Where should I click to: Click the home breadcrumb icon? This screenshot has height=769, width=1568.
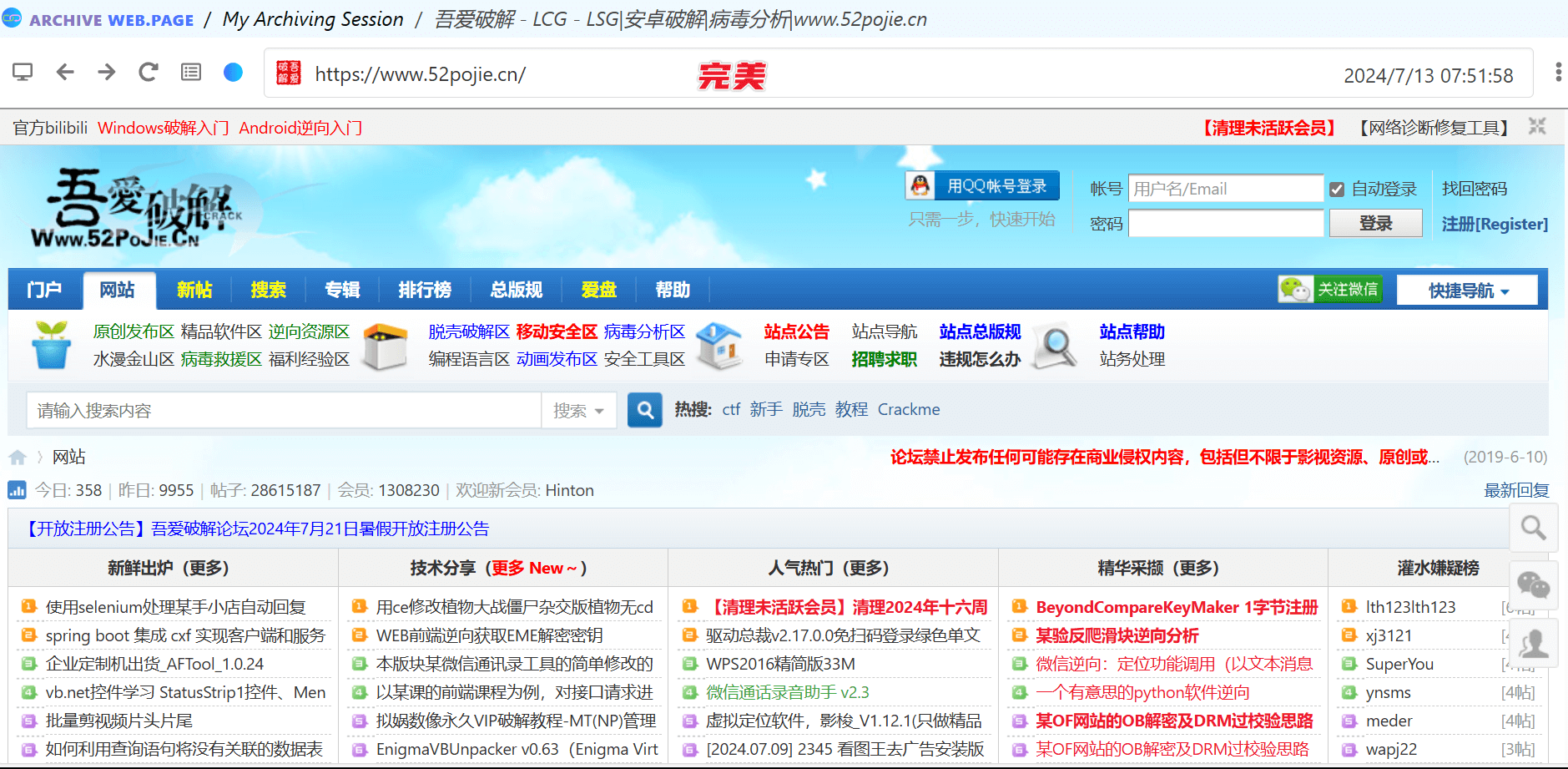point(18,458)
